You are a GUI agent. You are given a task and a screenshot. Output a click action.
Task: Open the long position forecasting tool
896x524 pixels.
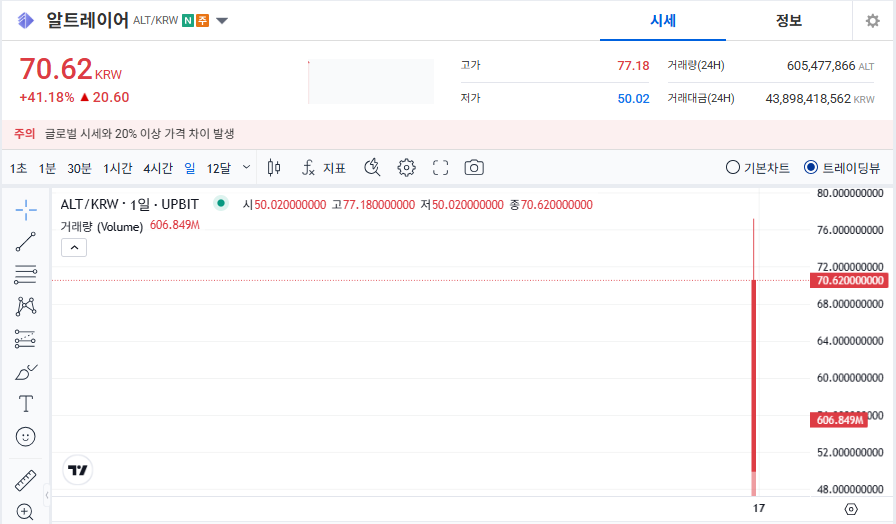click(26, 339)
